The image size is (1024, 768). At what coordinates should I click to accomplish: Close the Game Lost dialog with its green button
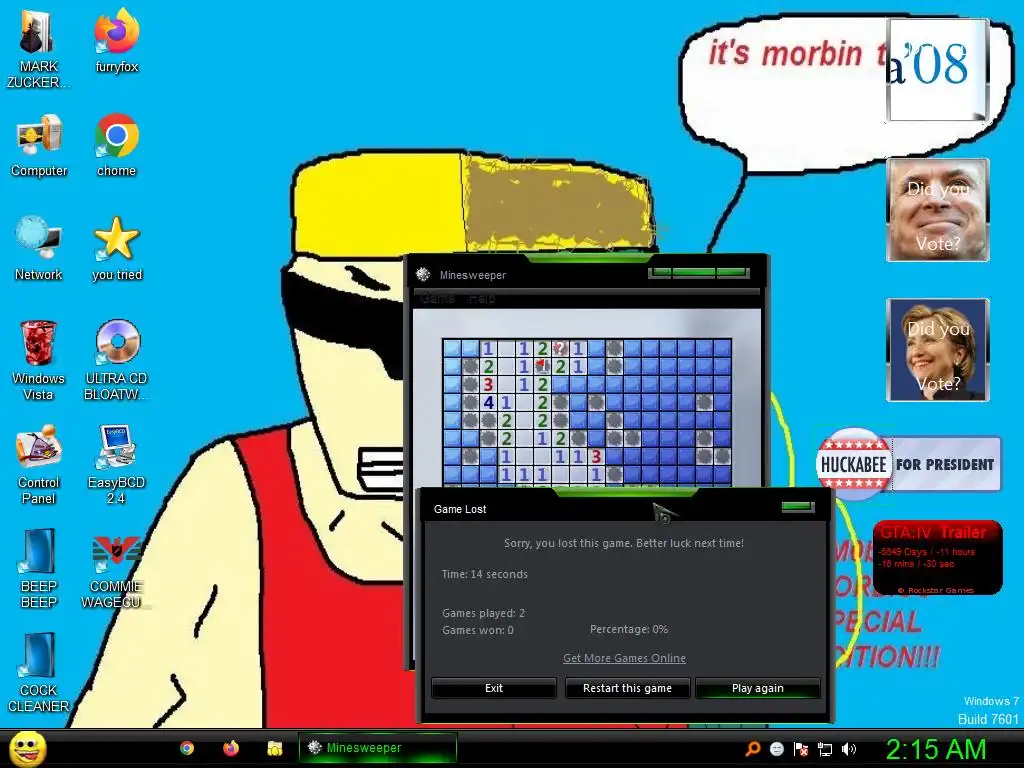(x=797, y=507)
